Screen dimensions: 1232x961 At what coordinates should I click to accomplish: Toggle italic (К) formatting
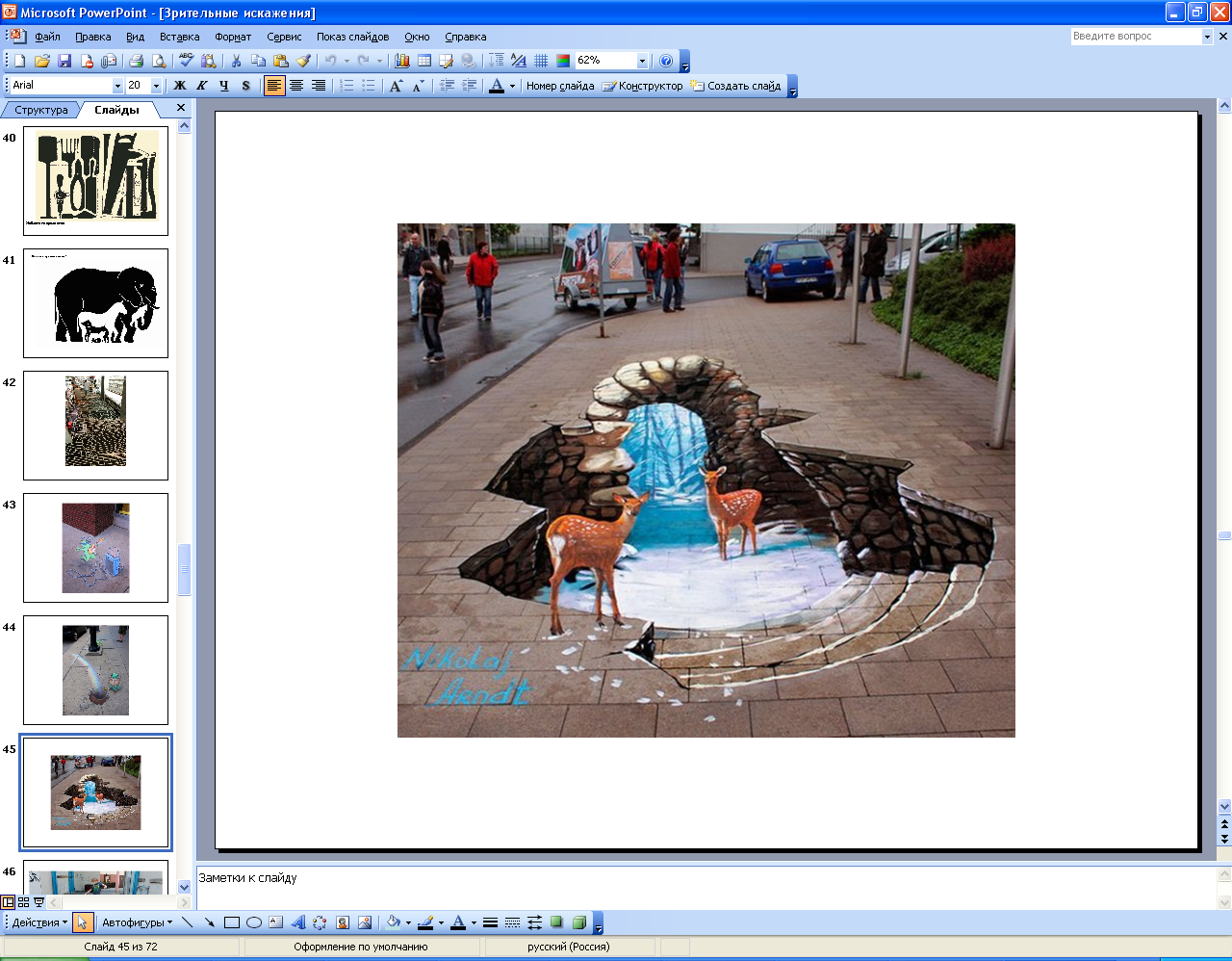coord(202,86)
